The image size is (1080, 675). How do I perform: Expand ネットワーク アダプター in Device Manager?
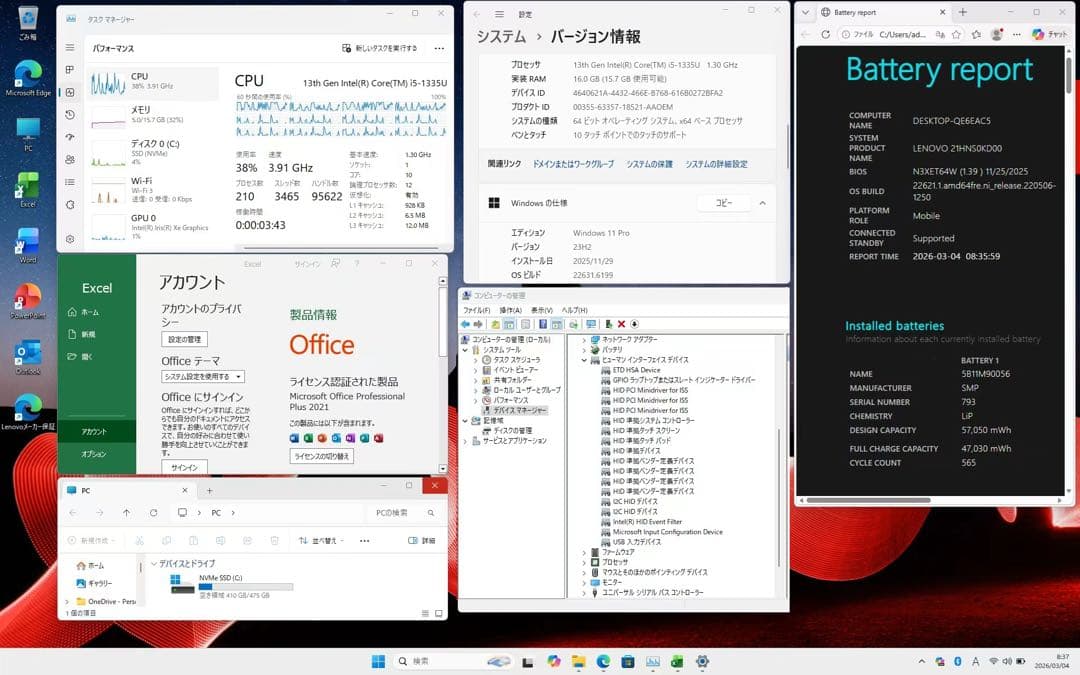583,339
